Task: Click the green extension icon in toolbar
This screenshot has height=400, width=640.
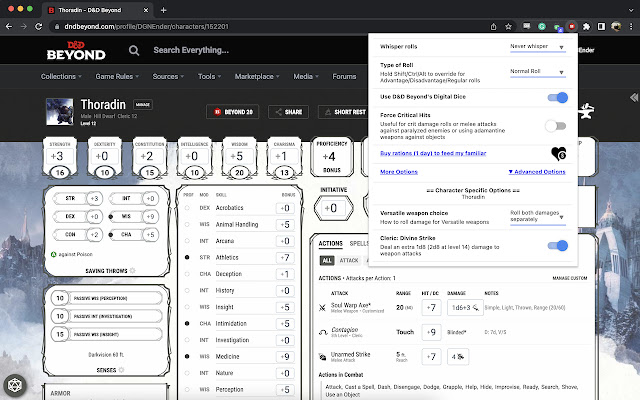Action: click(x=542, y=27)
